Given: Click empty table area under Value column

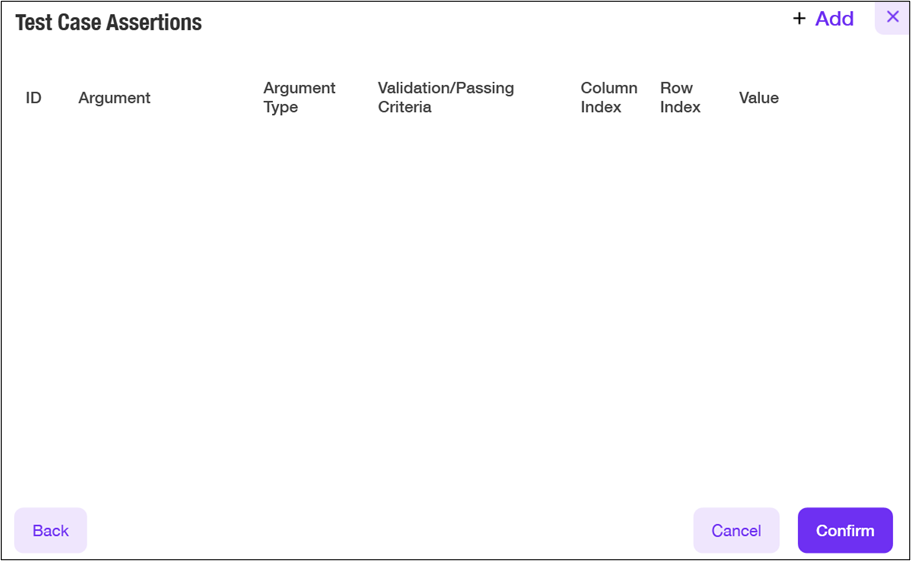Looking at the screenshot, I should point(758,250).
